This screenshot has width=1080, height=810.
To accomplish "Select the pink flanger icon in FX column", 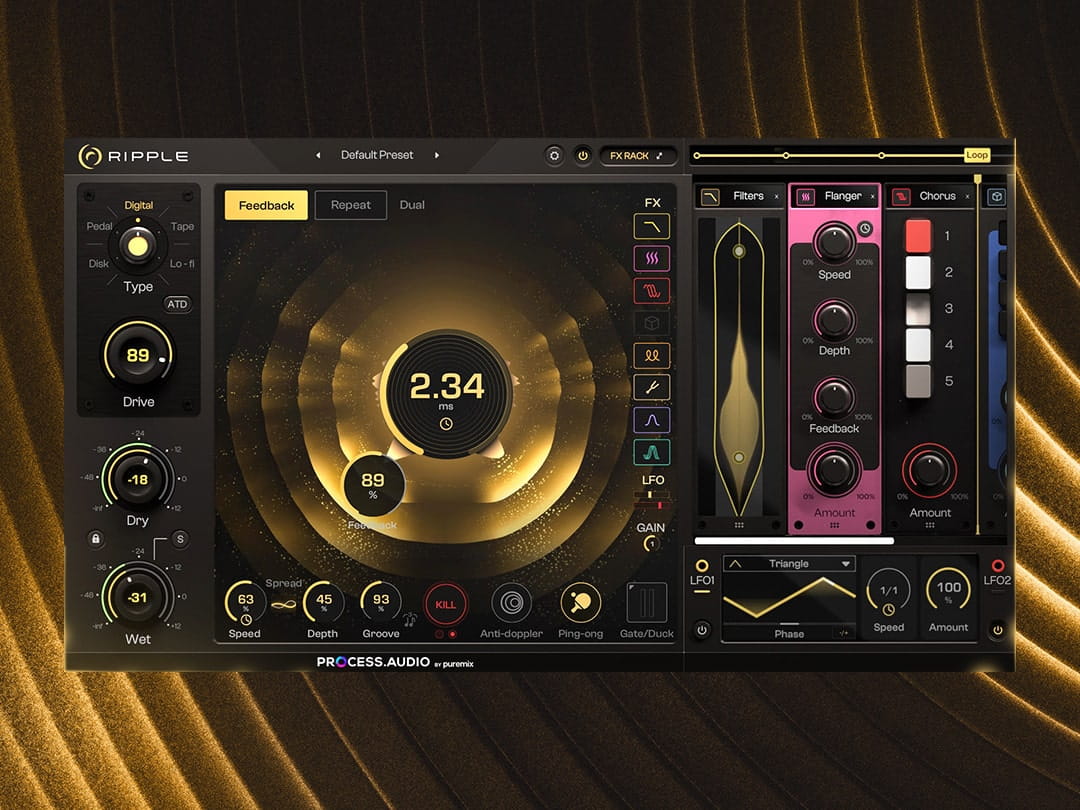I will pos(652,258).
